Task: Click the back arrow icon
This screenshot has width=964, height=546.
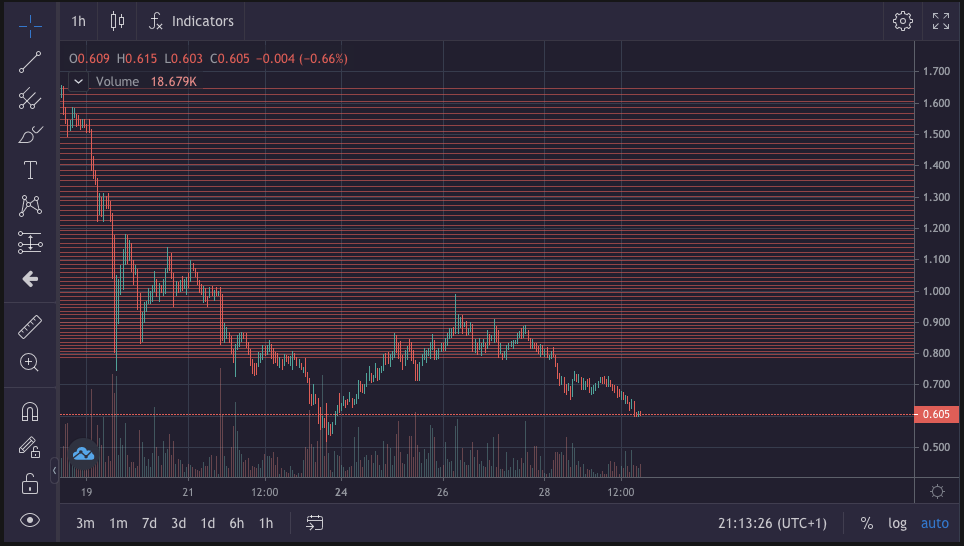Action: 30,279
